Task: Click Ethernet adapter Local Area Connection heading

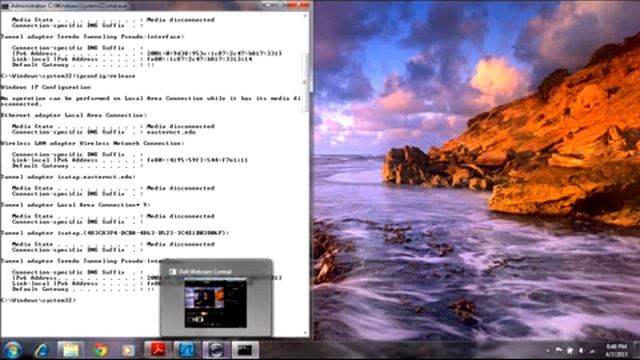Action: pos(74,115)
